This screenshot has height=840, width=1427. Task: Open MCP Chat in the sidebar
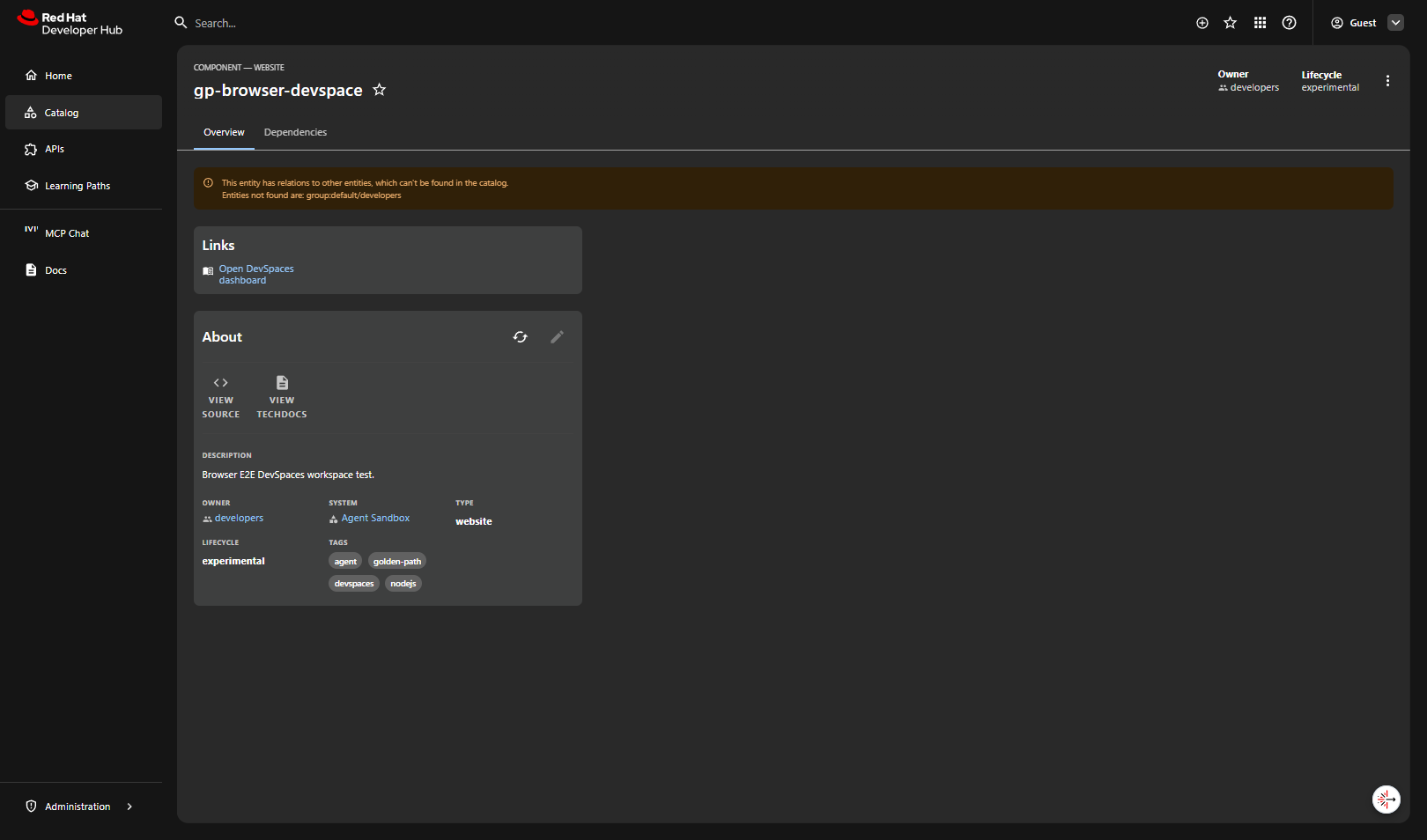[84, 233]
